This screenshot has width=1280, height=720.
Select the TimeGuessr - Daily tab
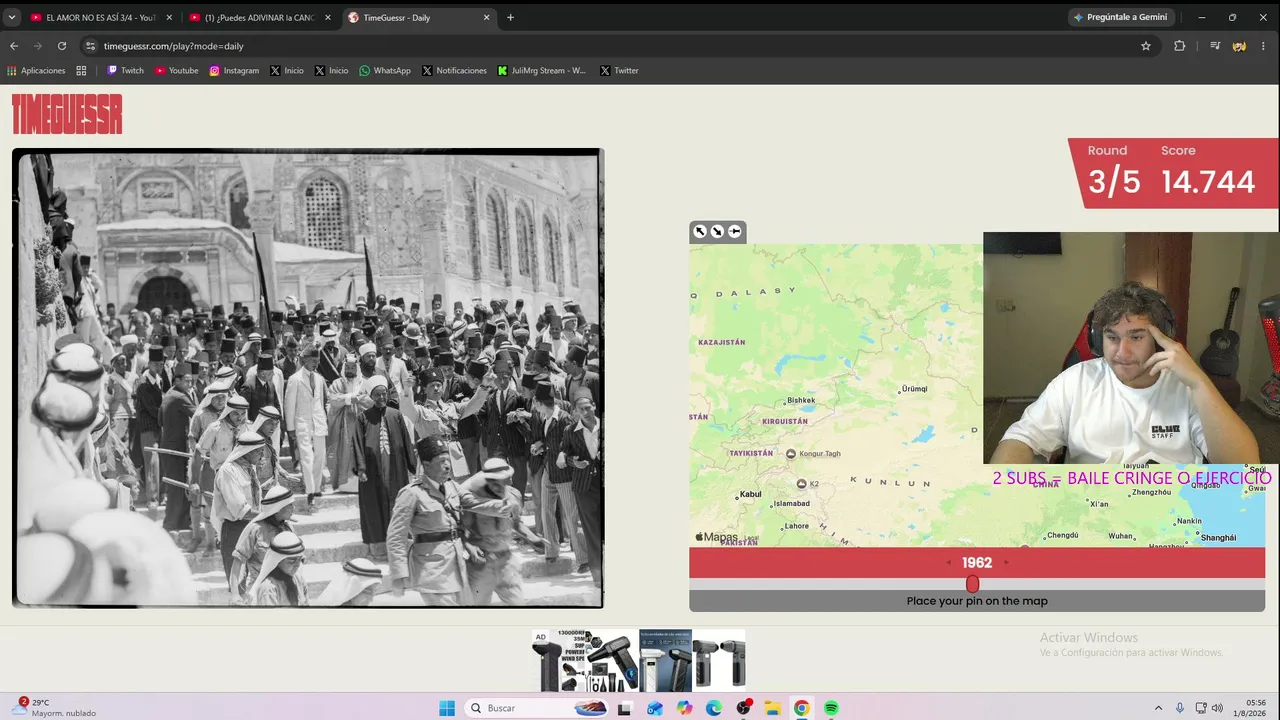418,17
